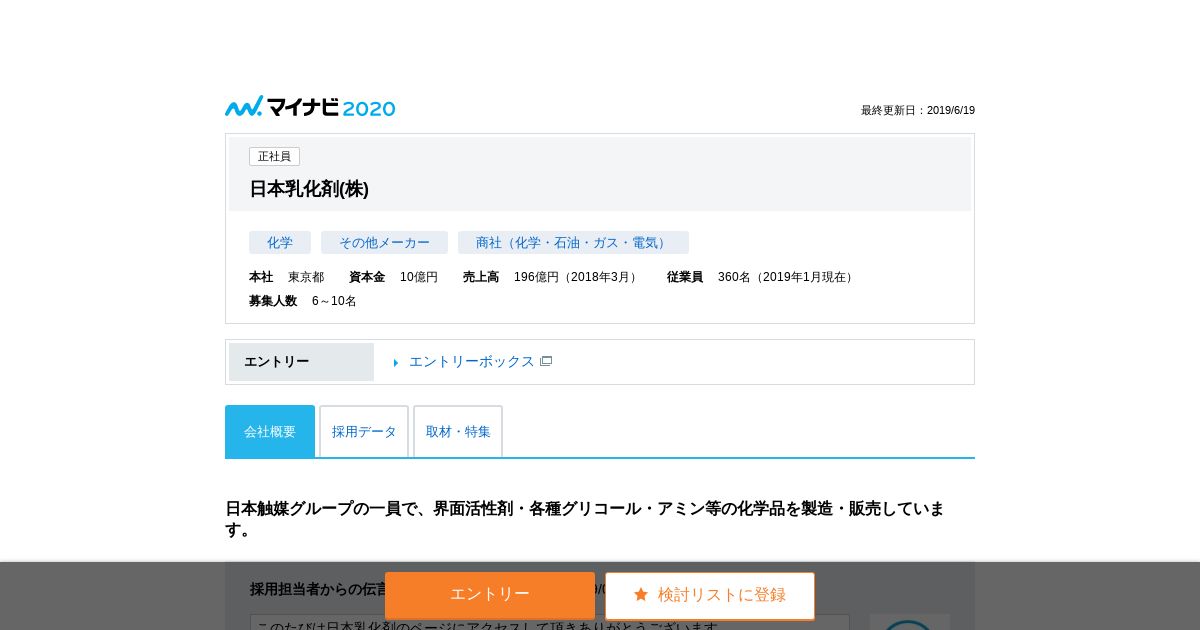Select the 会社概要 tab

pos(270,431)
